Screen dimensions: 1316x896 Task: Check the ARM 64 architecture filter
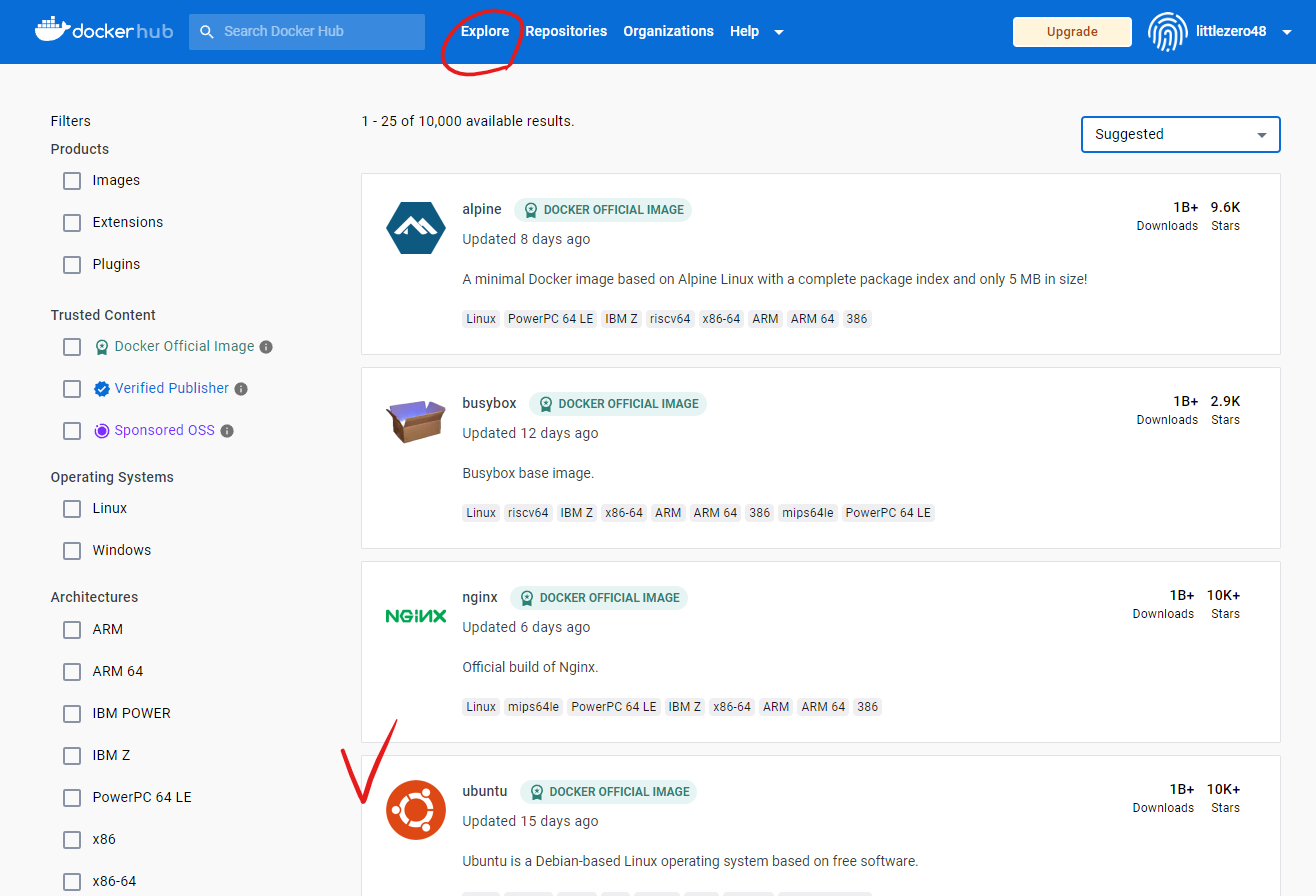(x=72, y=672)
